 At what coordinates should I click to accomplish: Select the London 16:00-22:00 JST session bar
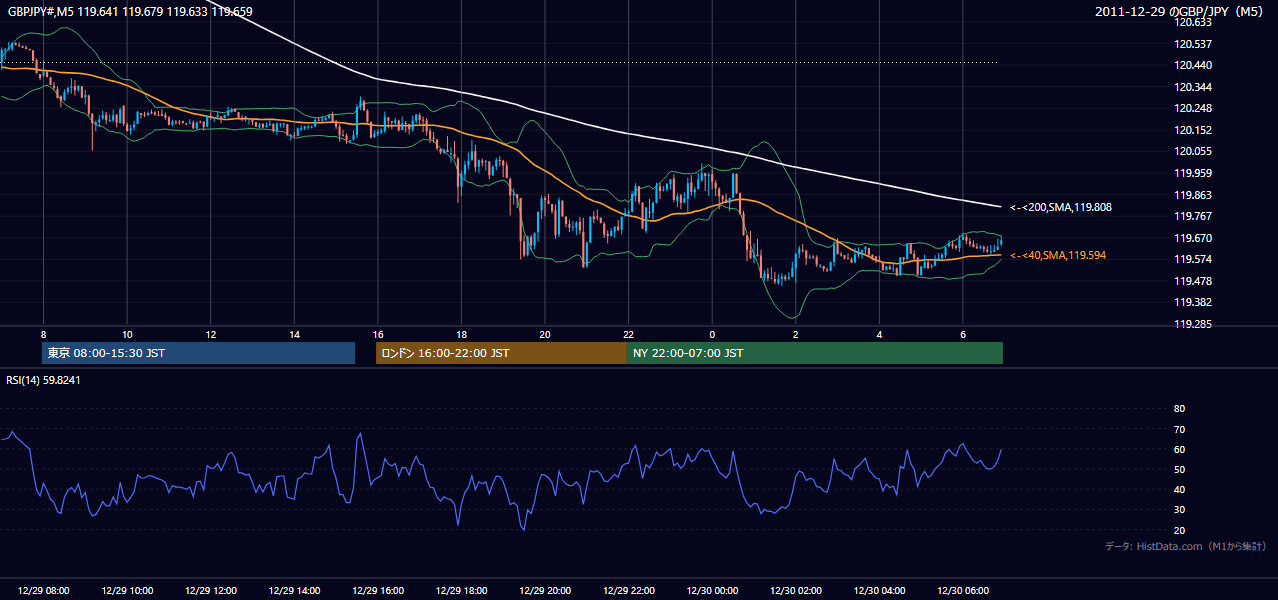[x=501, y=353]
